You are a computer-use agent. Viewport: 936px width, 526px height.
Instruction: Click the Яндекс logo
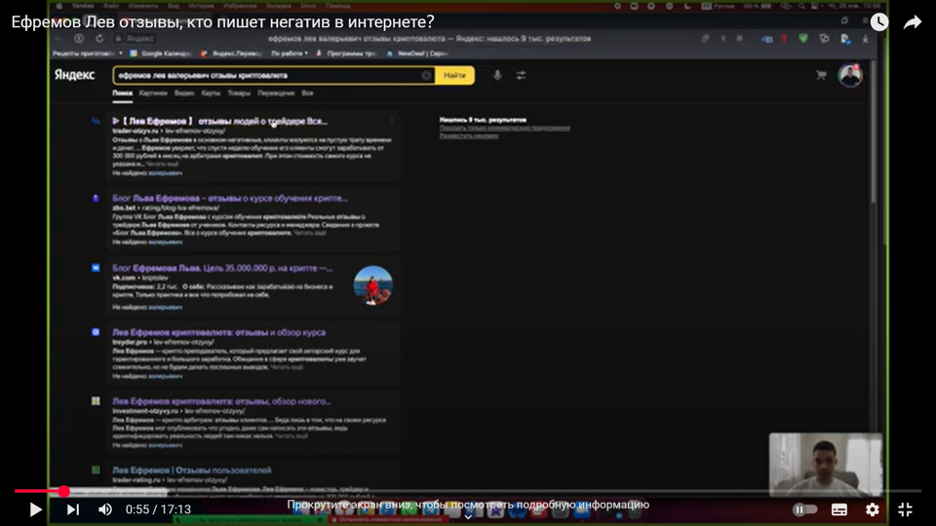point(75,75)
